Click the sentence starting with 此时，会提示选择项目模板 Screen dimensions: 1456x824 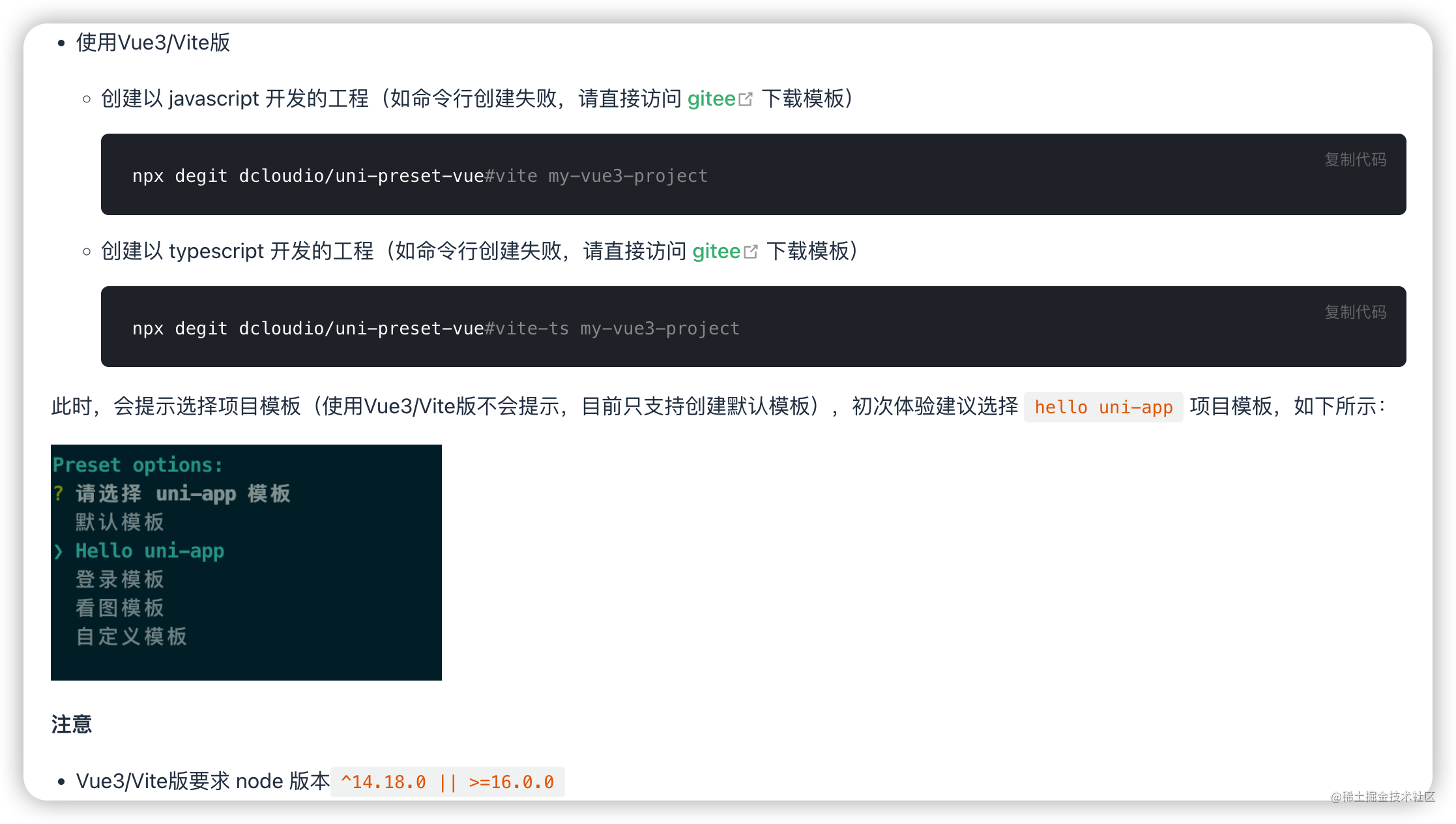coord(718,407)
